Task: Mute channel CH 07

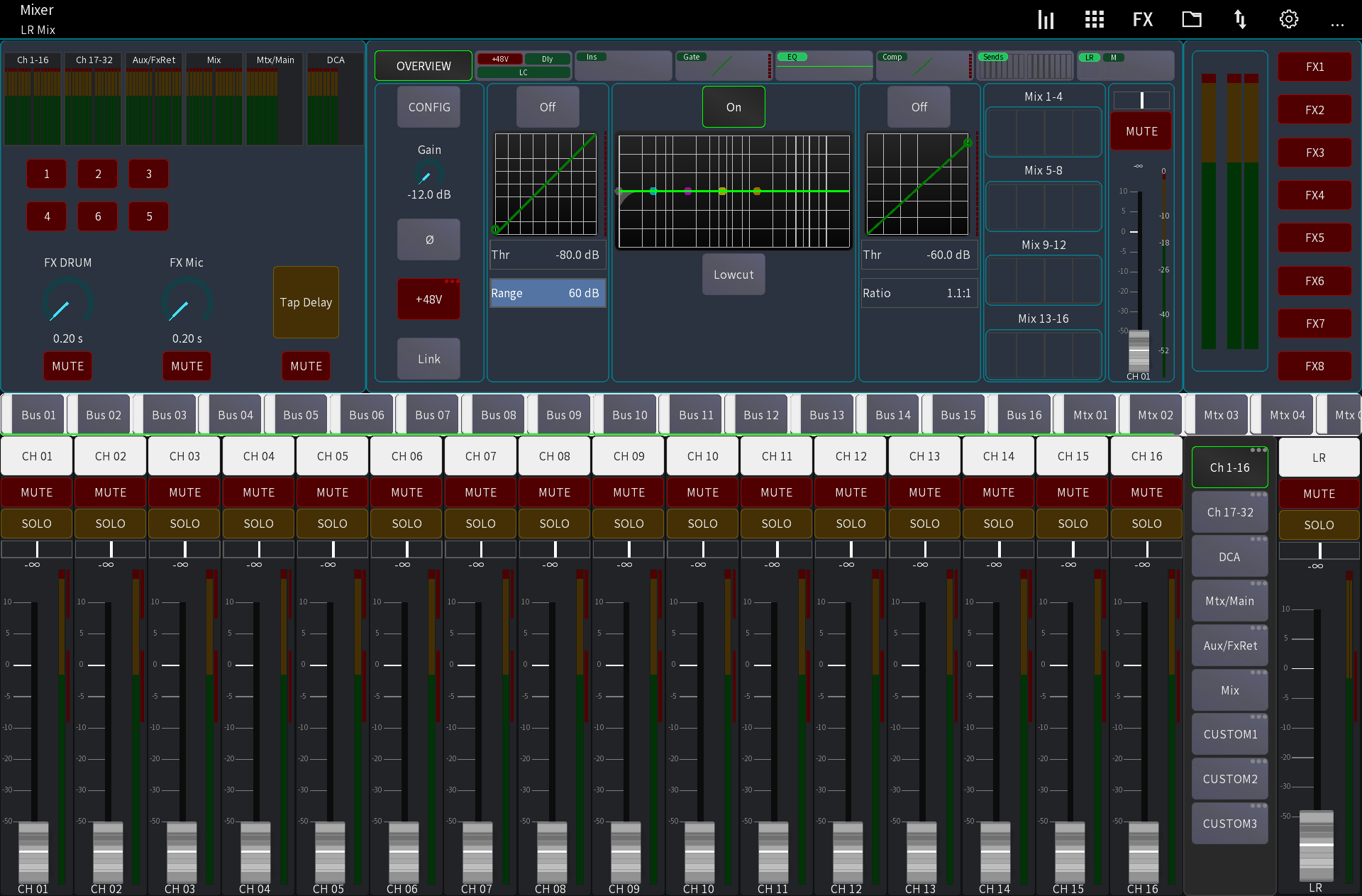Action: [x=480, y=492]
